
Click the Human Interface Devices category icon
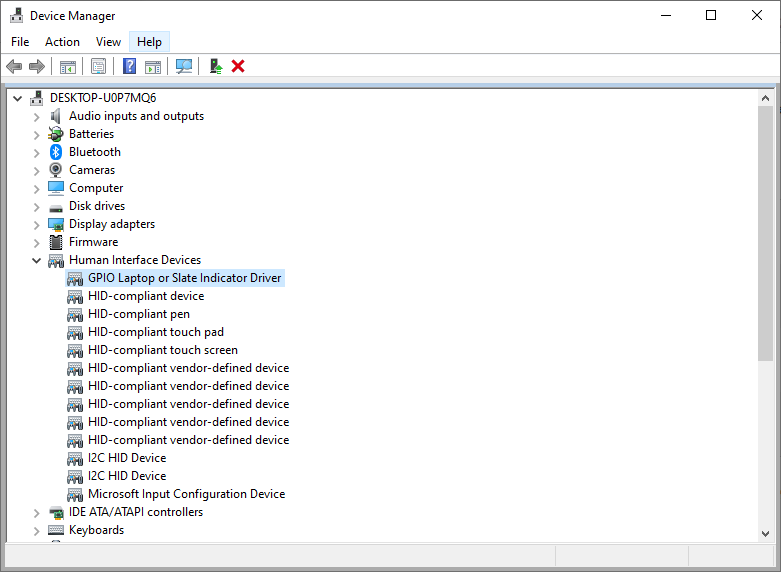coord(56,261)
